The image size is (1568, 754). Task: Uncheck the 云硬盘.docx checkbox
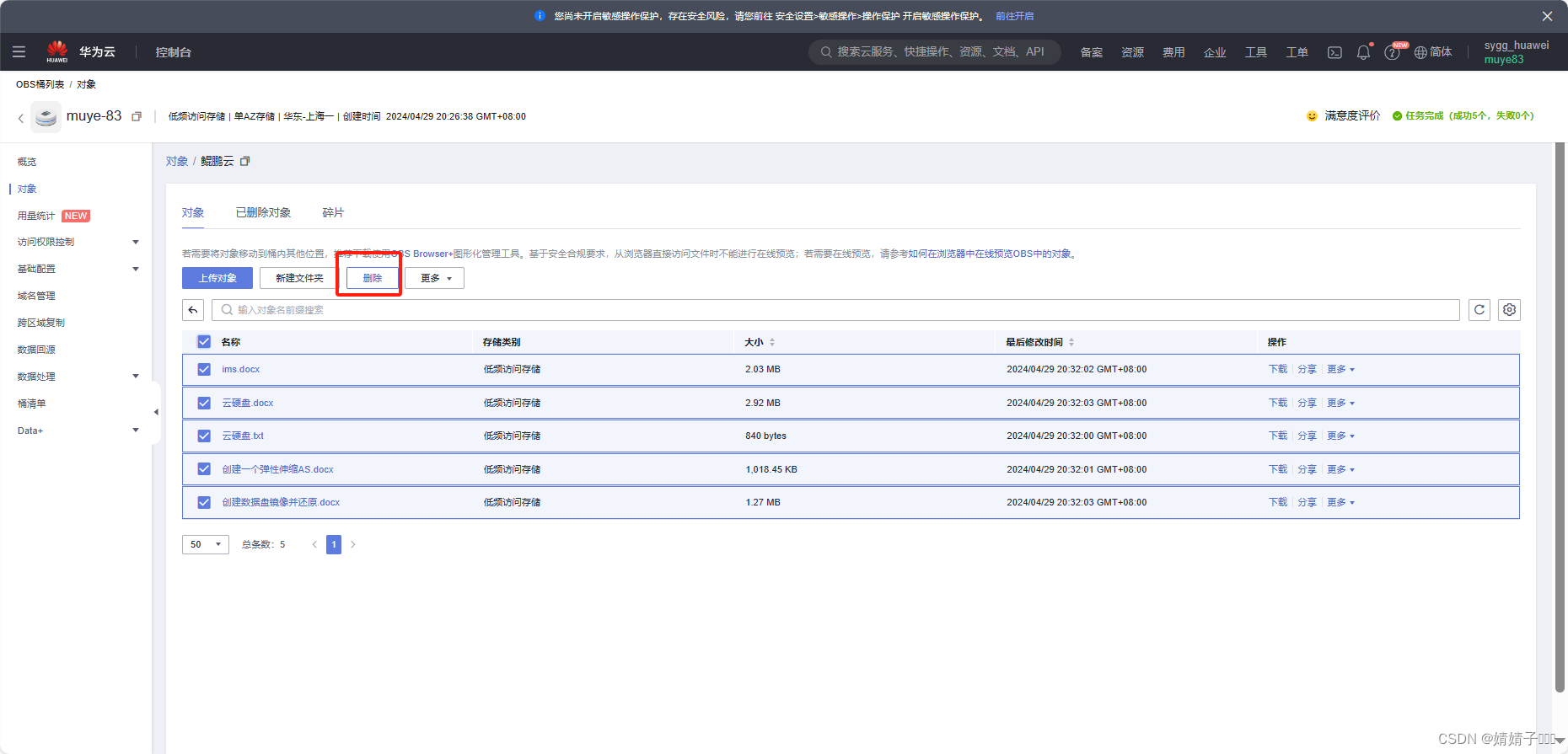tap(204, 403)
